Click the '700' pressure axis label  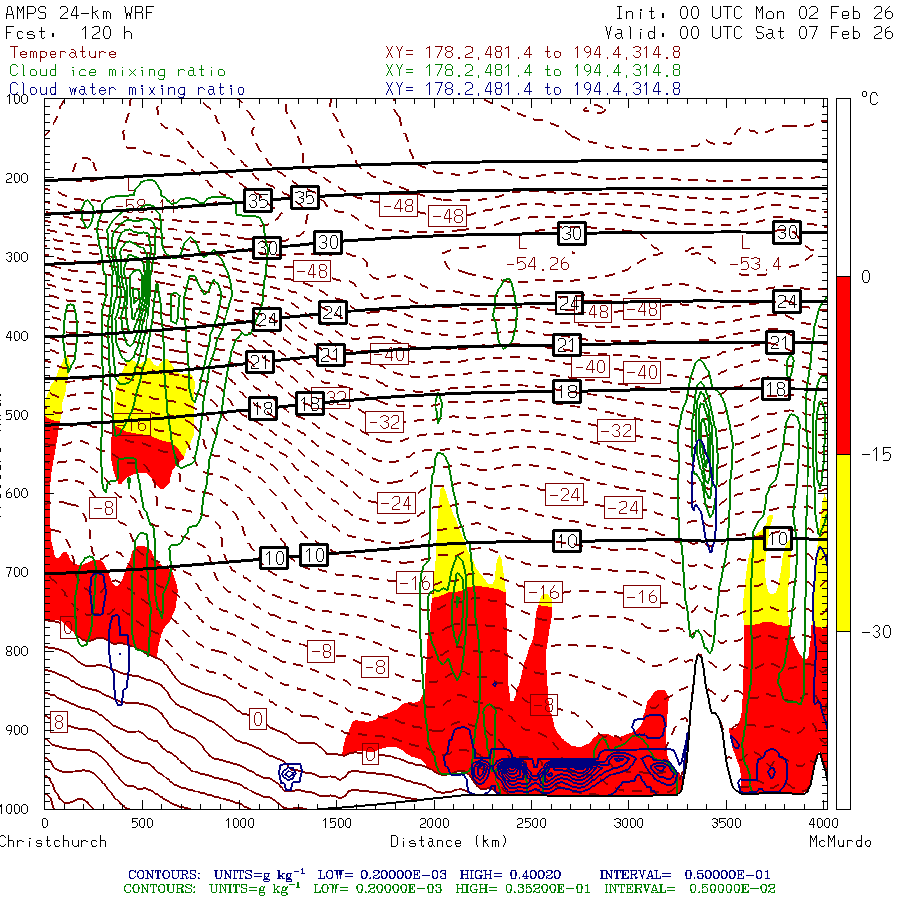click(x=17, y=572)
